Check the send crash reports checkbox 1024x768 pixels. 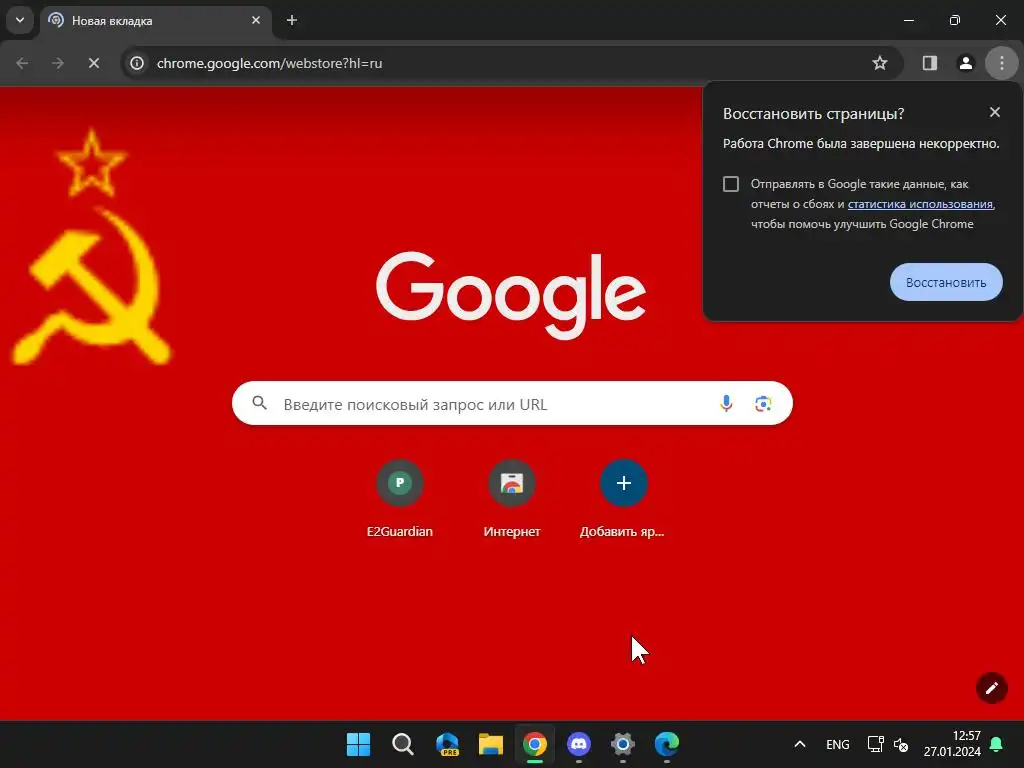731,184
